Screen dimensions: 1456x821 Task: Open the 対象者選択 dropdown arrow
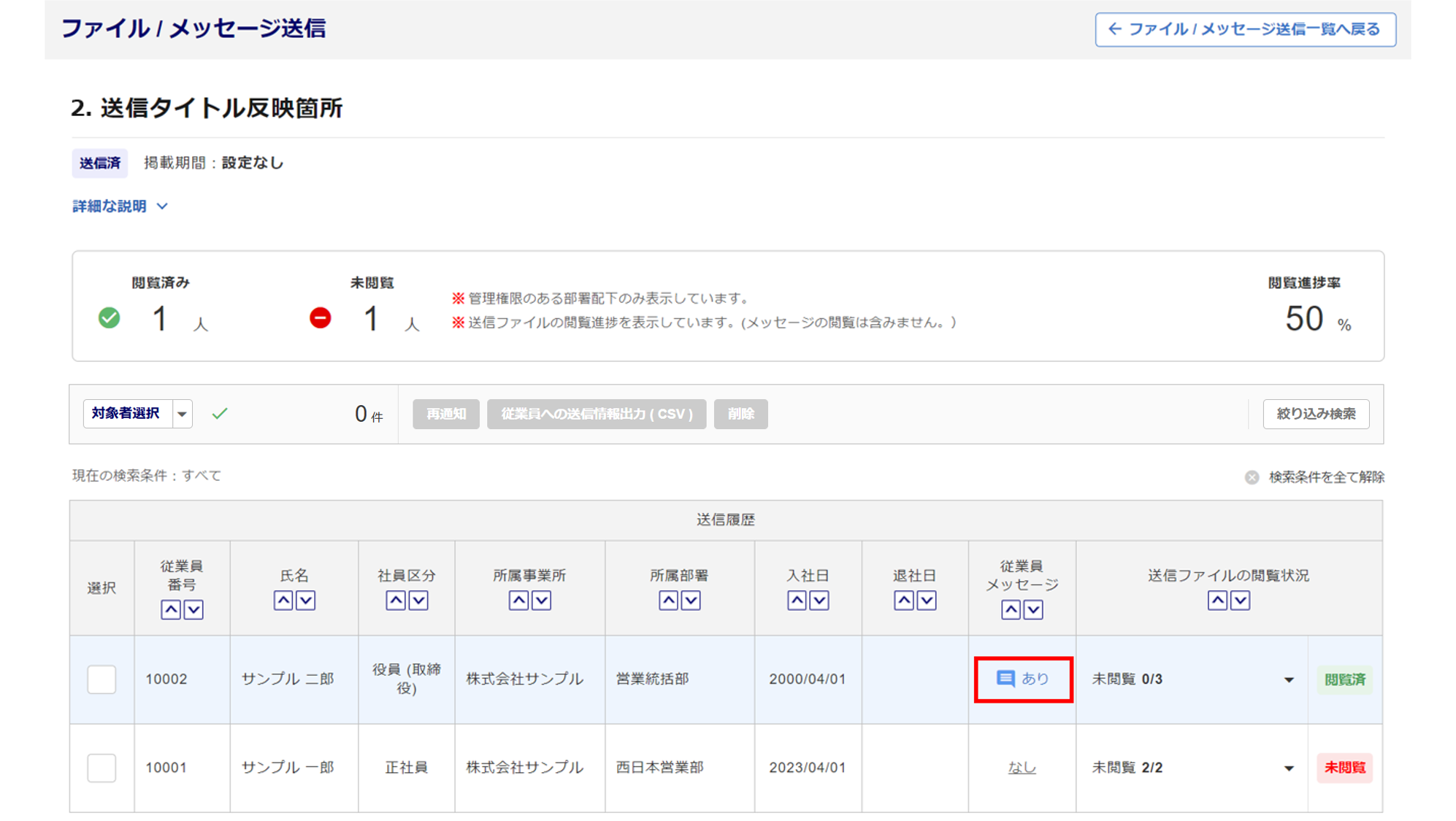183,414
